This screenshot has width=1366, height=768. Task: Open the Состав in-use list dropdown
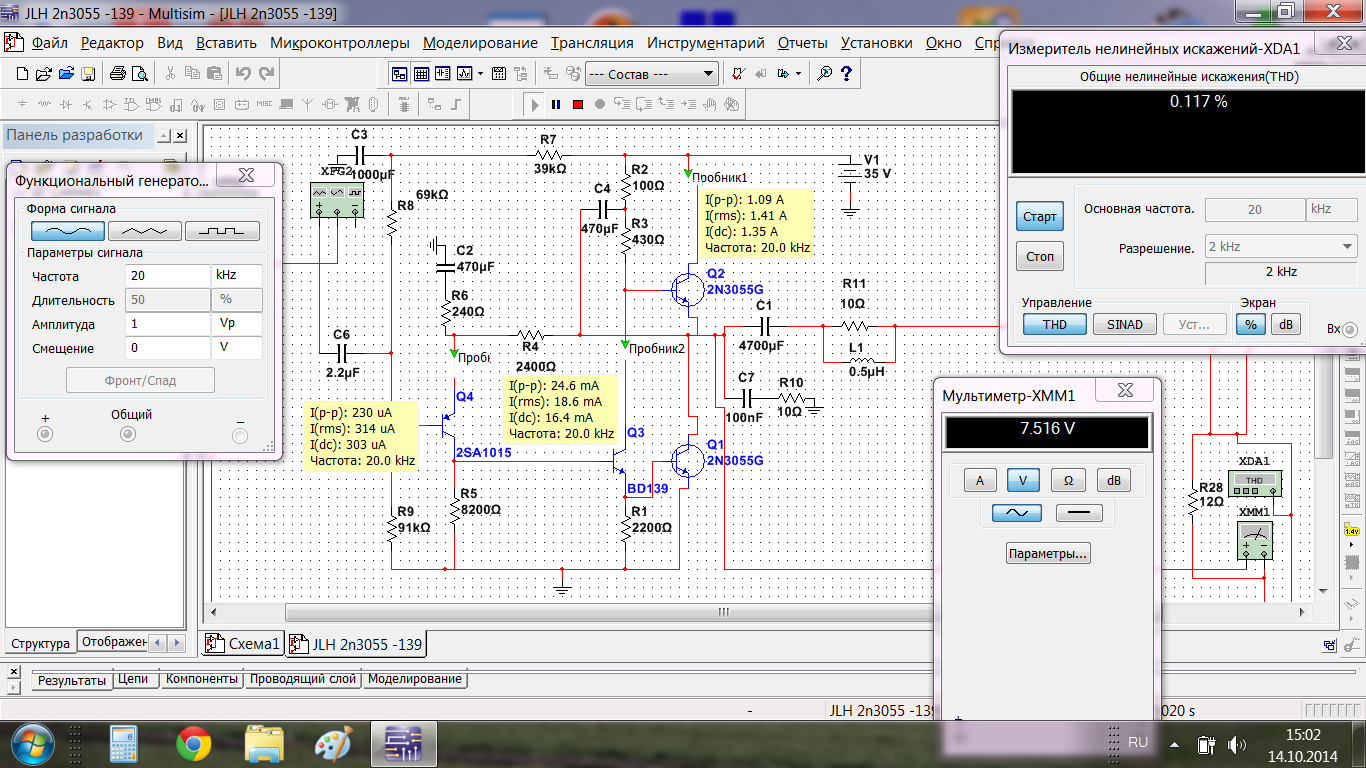click(x=651, y=74)
